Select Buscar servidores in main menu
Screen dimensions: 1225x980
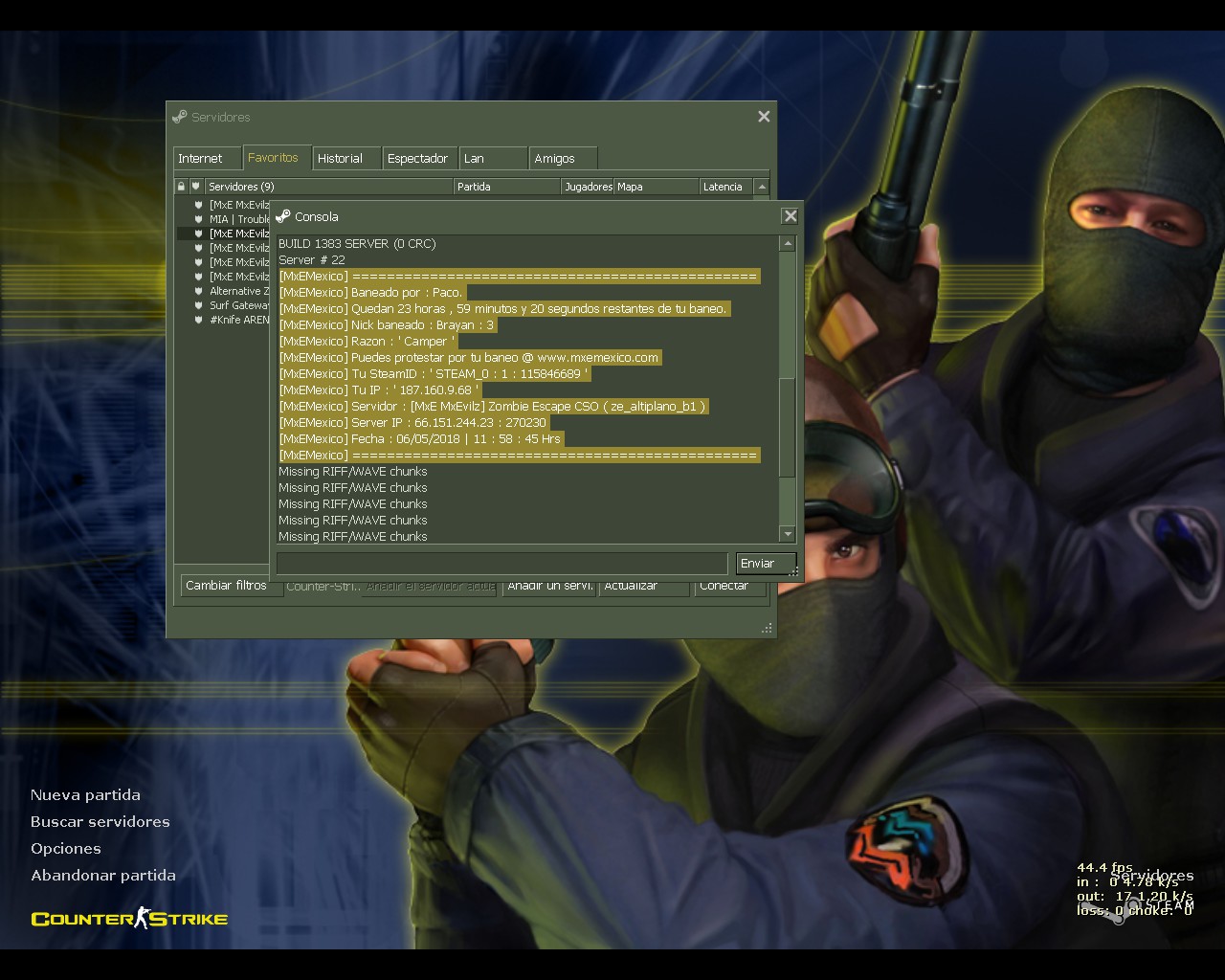click(100, 822)
